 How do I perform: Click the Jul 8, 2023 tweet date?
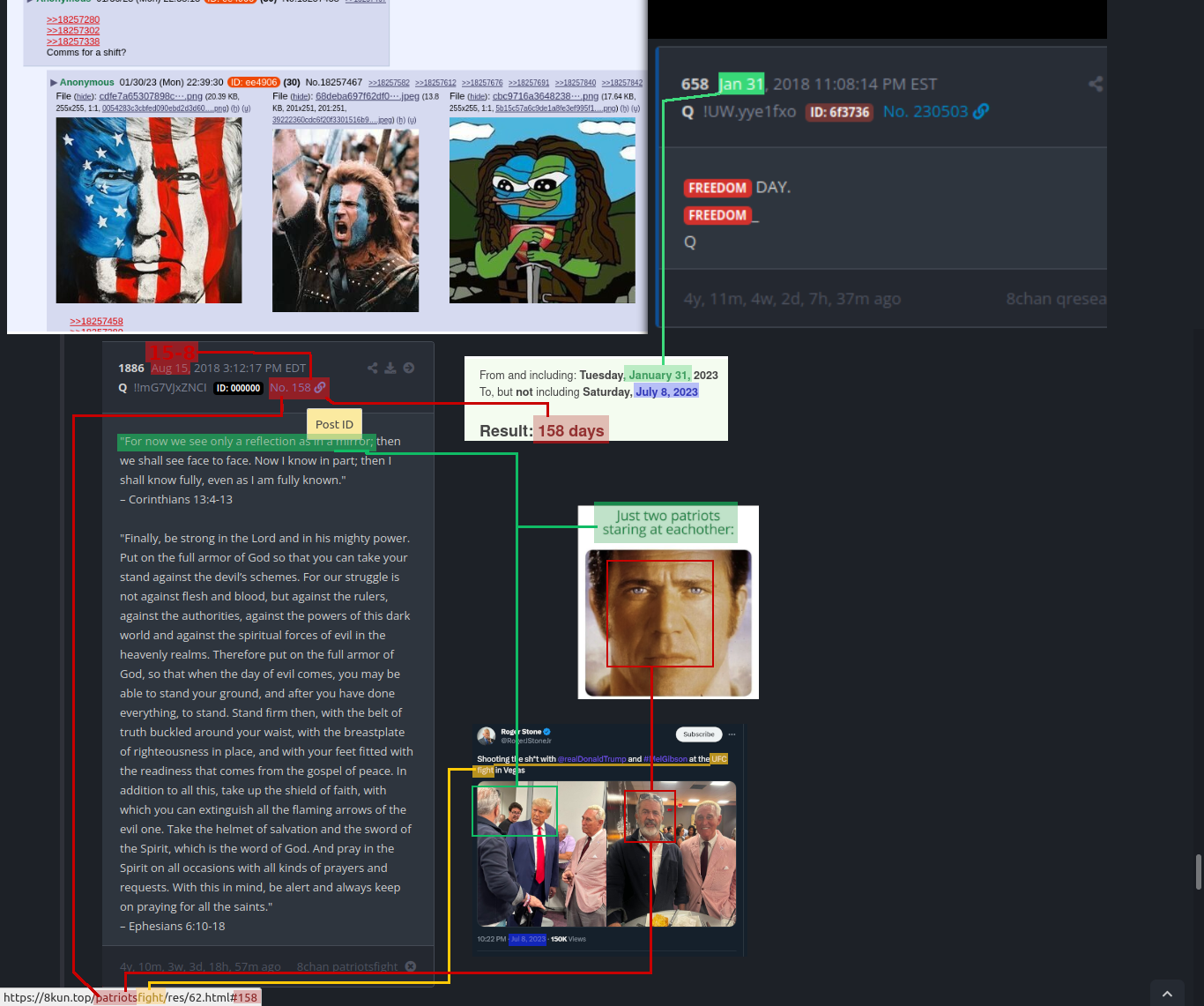pyautogui.click(x=528, y=939)
